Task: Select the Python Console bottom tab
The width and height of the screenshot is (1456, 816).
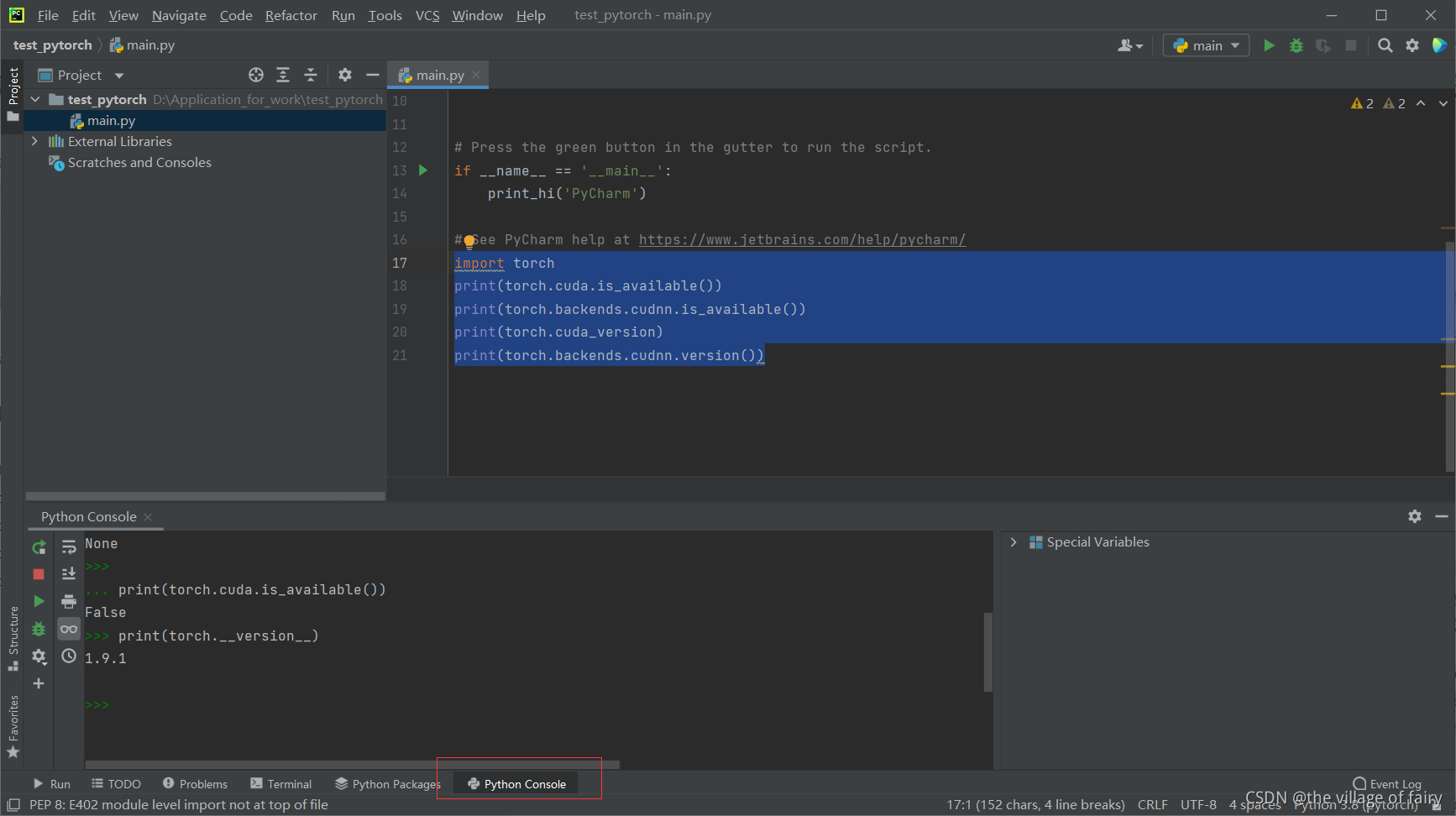Action: (516, 784)
